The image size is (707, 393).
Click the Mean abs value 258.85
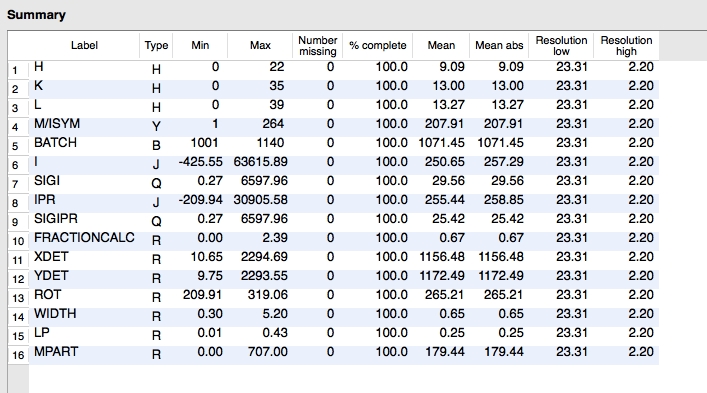pyautogui.click(x=504, y=200)
